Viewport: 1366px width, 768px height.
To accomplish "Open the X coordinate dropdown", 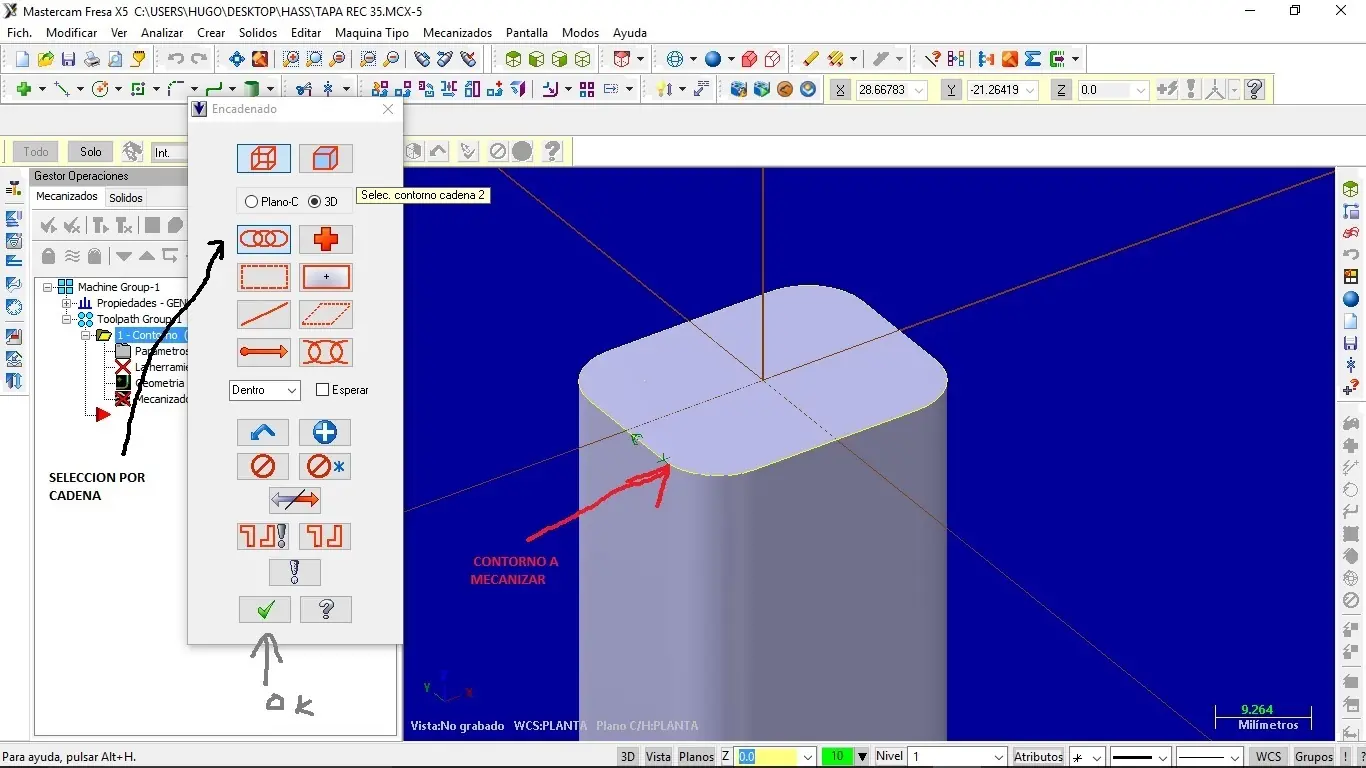I will 919,90.
